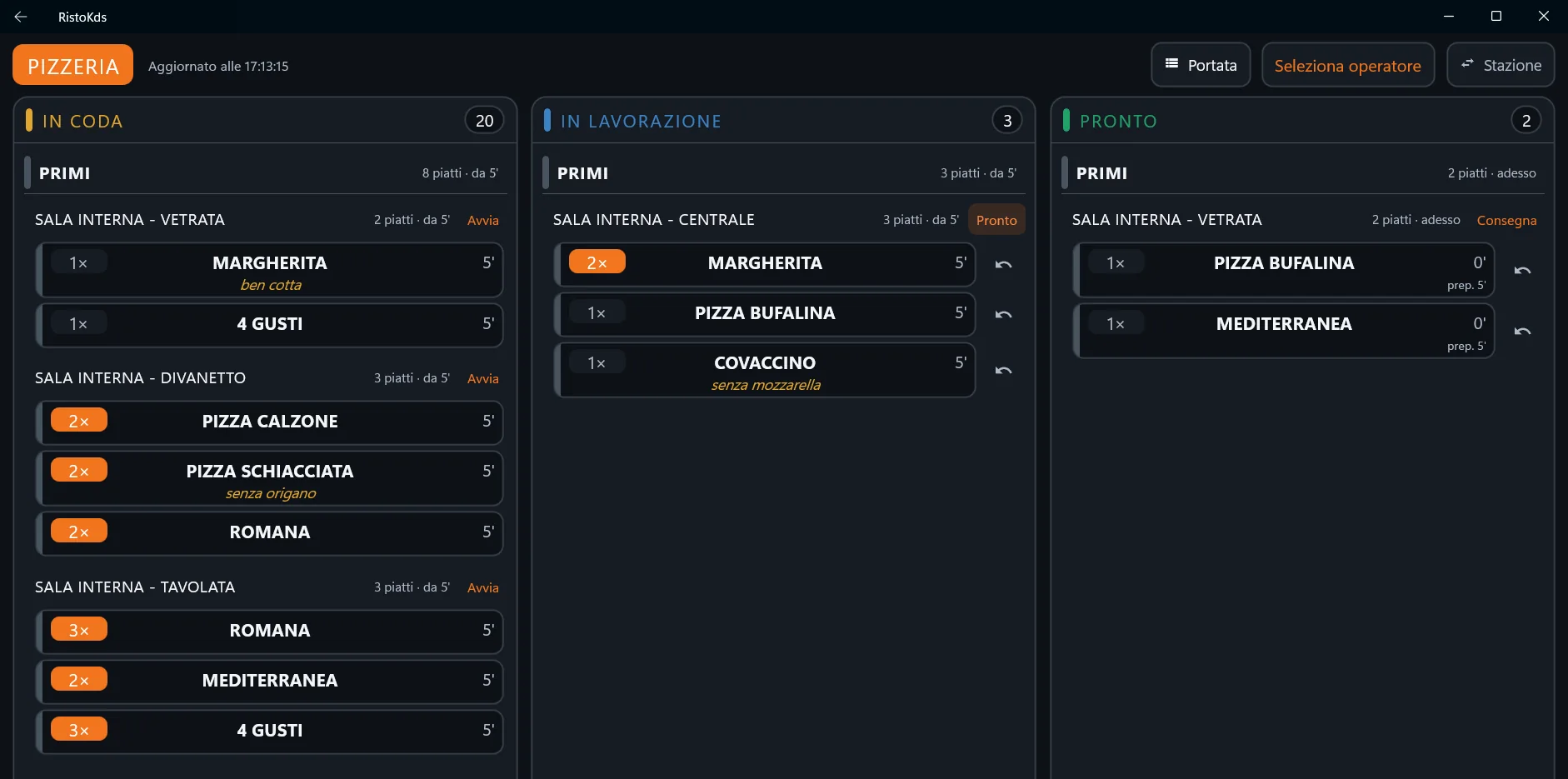Select the Margherita ben cotta card in queue
1568x779 pixels.
[x=270, y=270]
